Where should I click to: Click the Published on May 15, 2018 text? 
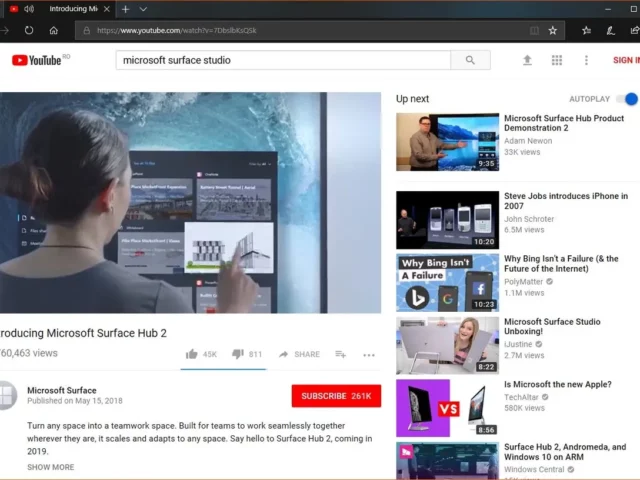tap(75, 401)
